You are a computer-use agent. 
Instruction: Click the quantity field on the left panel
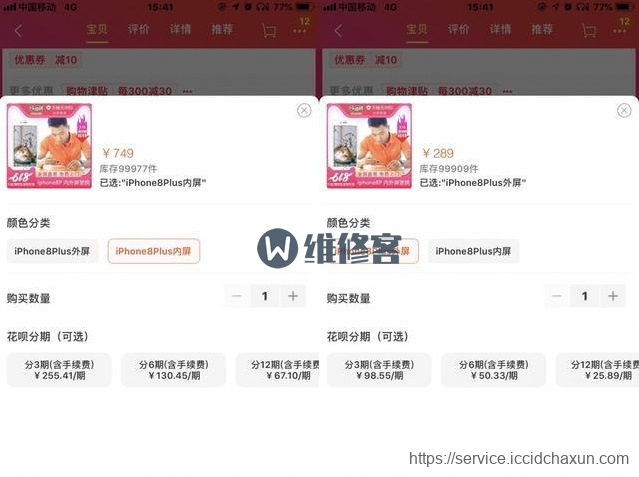click(265, 296)
